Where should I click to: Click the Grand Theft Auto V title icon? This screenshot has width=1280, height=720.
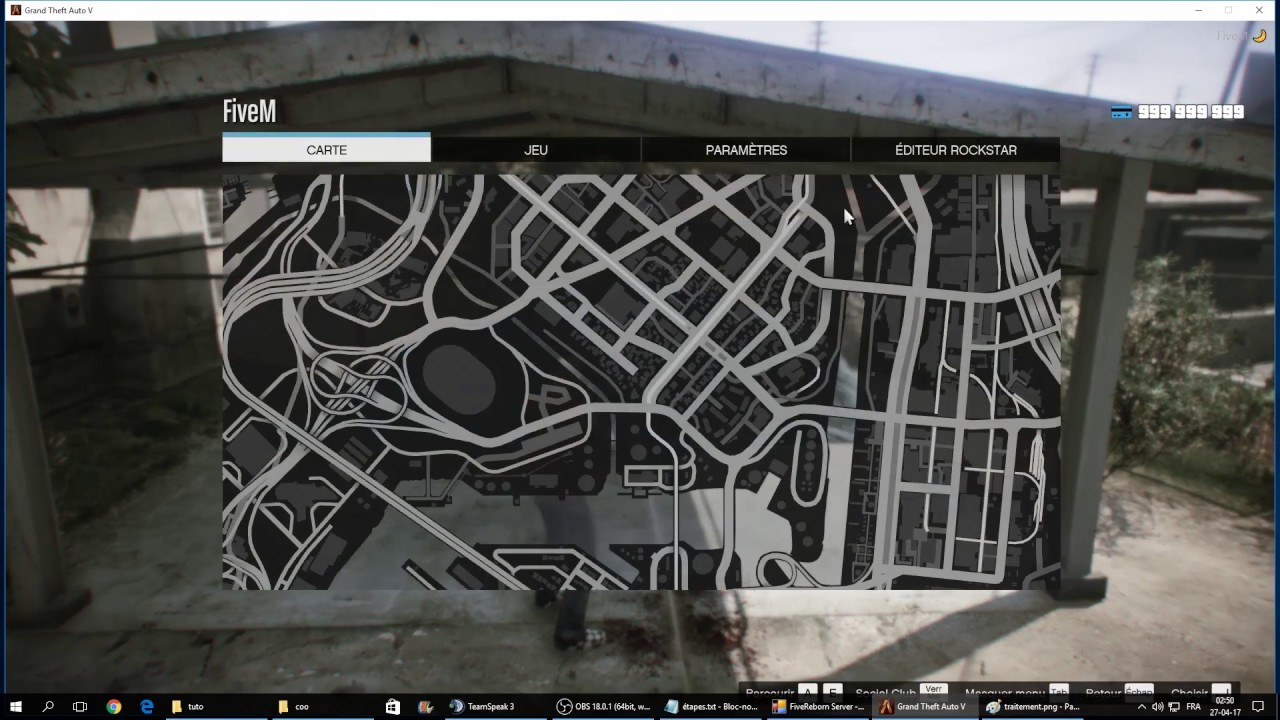15,10
